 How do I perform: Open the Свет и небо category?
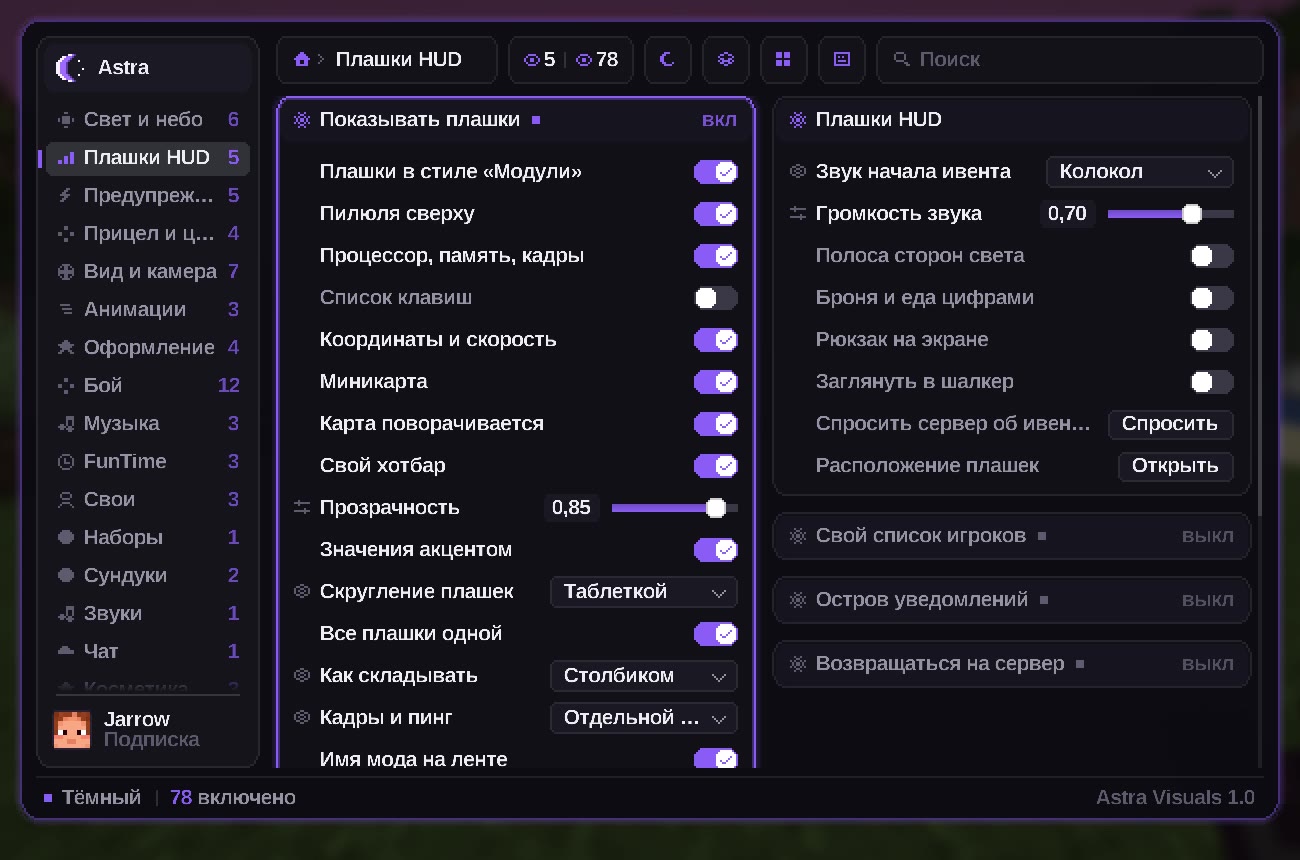pyautogui.click(x=148, y=120)
